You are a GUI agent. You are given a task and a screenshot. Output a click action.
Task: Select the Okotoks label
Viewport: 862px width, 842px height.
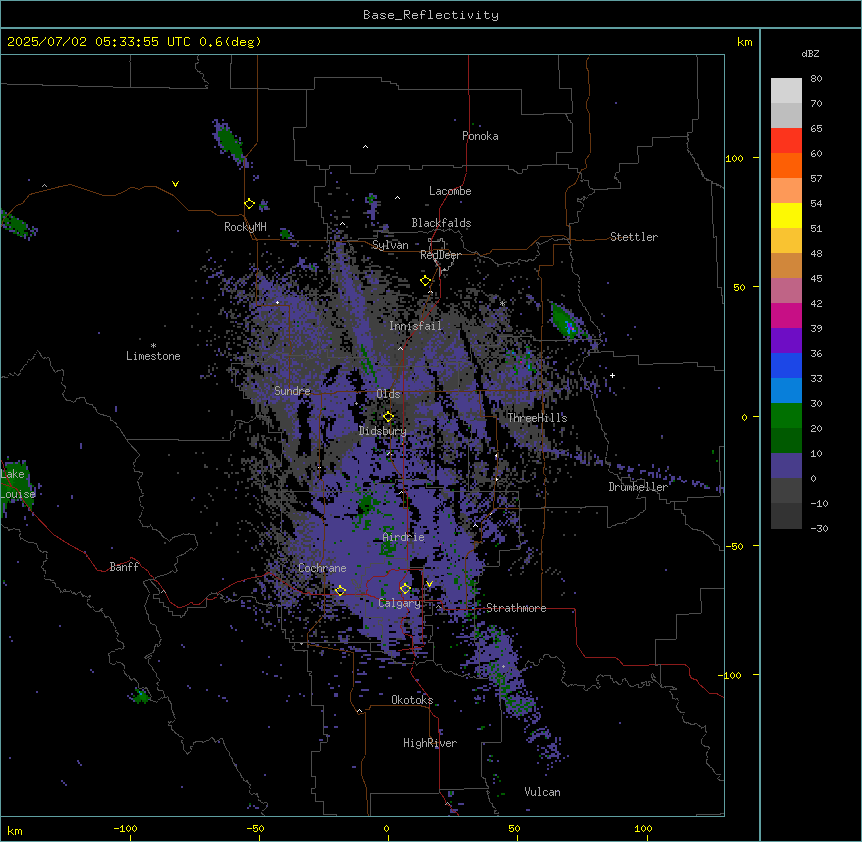(412, 700)
